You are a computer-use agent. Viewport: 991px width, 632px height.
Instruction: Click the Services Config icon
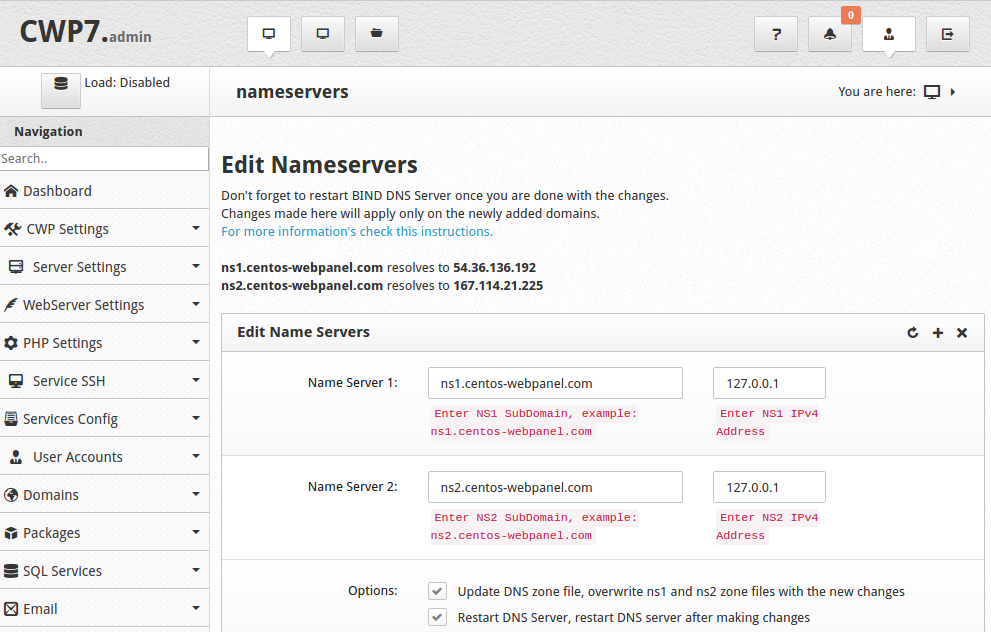click(x=11, y=419)
